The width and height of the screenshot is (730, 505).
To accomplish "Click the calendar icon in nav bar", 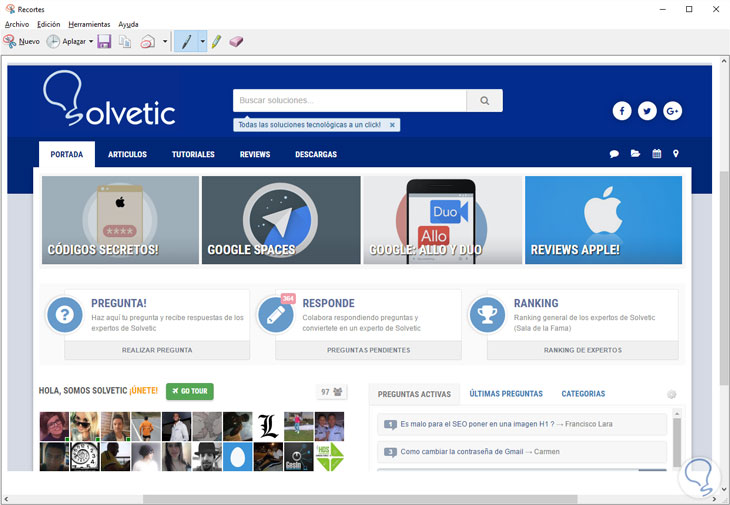I will click(x=656, y=153).
